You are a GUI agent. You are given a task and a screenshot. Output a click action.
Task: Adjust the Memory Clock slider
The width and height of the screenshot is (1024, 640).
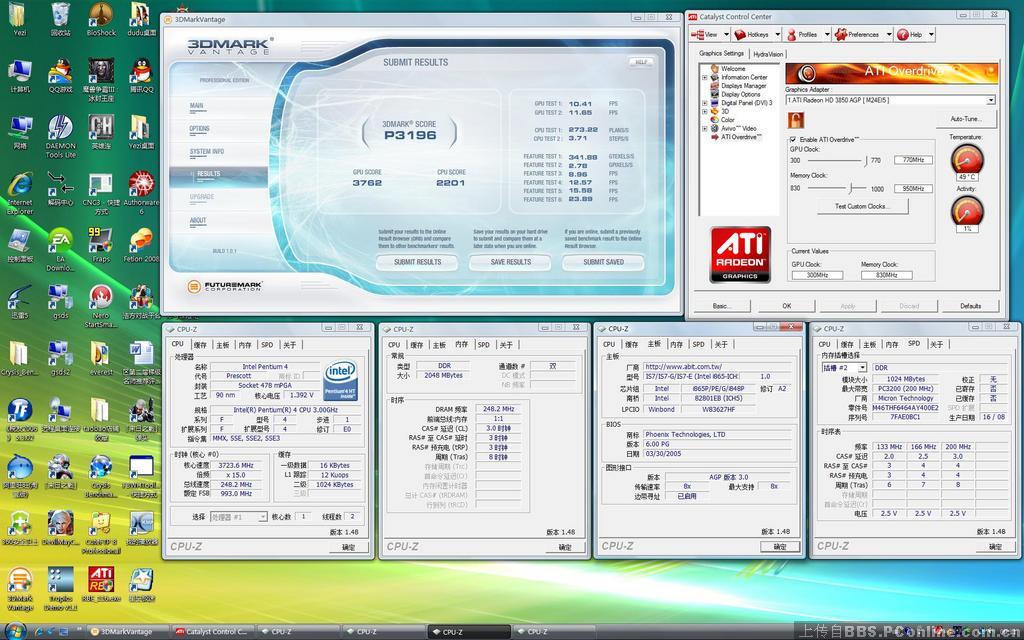coord(851,188)
